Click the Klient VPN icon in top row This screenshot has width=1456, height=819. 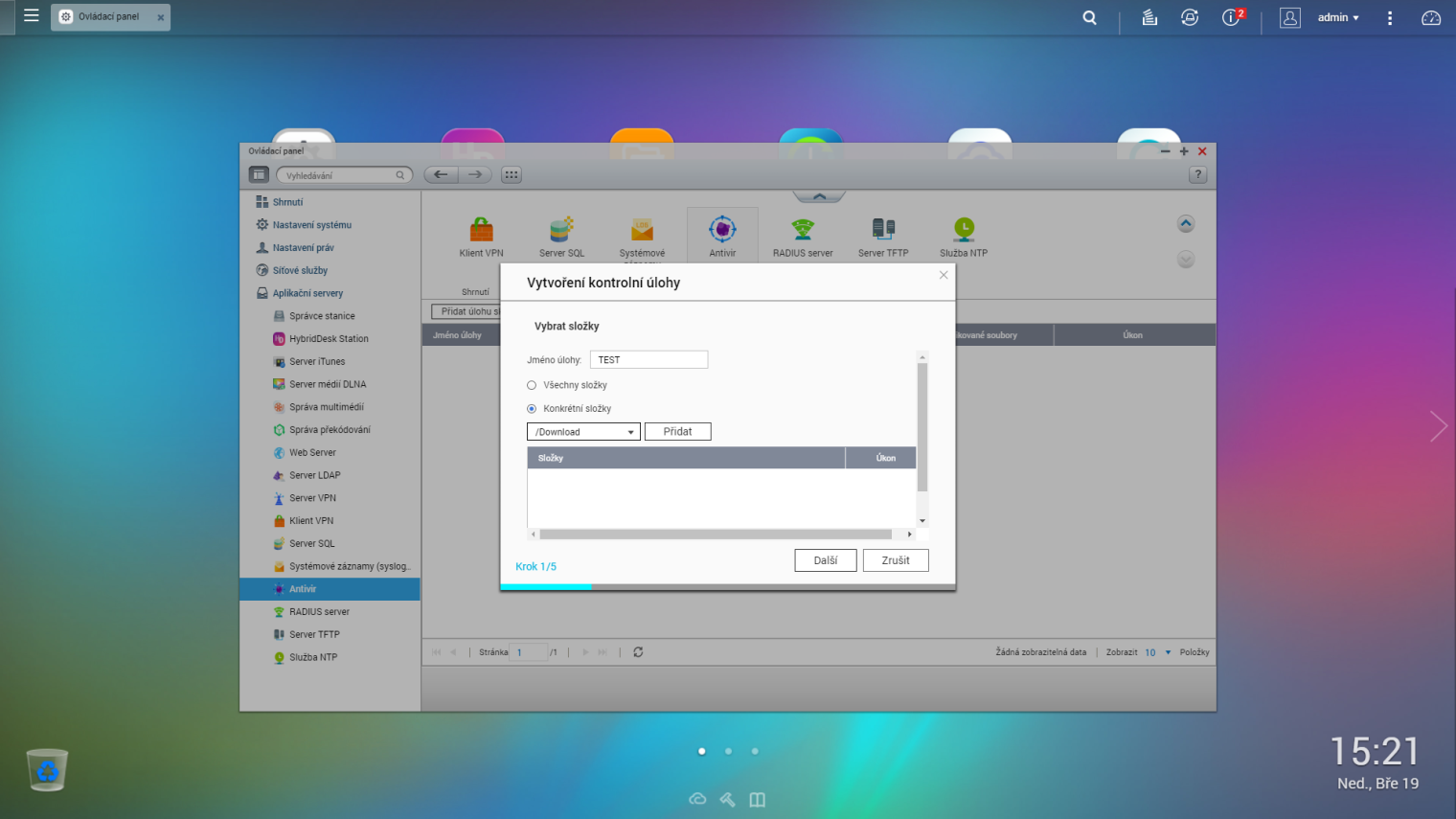(x=481, y=230)
